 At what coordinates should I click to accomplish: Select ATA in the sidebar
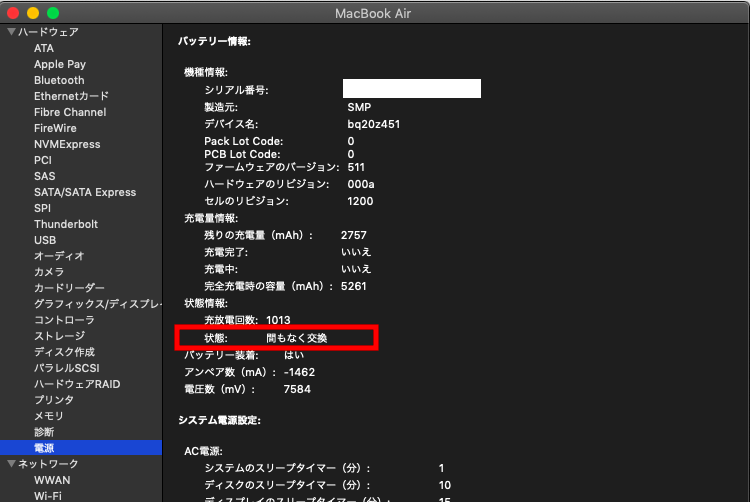pyautogui.click(x=44, y=48)
